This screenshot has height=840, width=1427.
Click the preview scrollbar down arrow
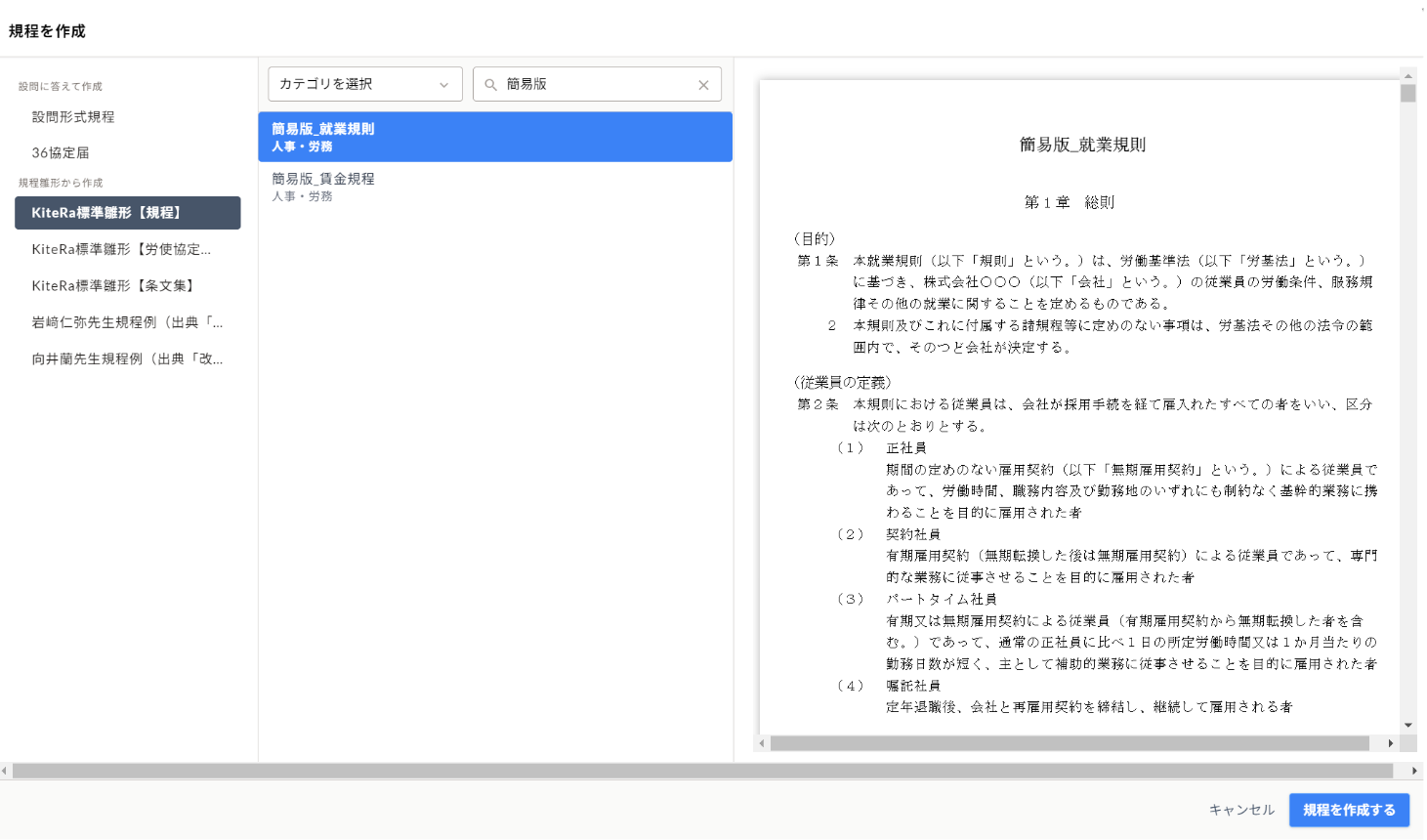tap(1407, 725)
